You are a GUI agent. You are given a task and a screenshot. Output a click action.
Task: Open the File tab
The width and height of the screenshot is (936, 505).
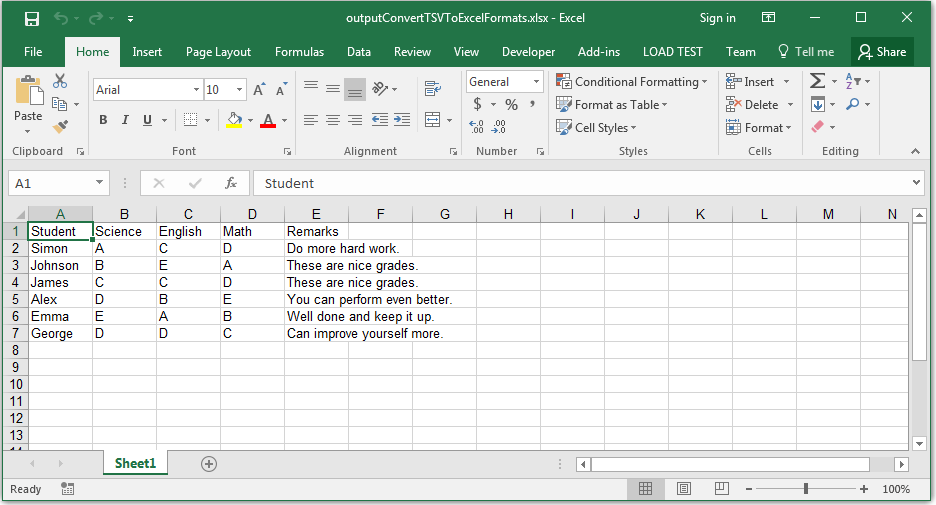(x=33, y=52)
